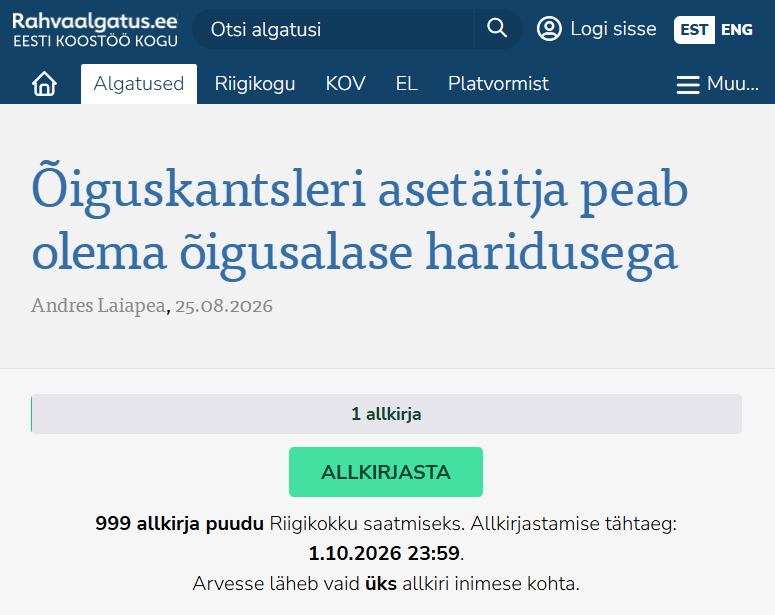775x615 pixels.
Task: Open the hamburger Muu... menu
Action: point(717,84)
